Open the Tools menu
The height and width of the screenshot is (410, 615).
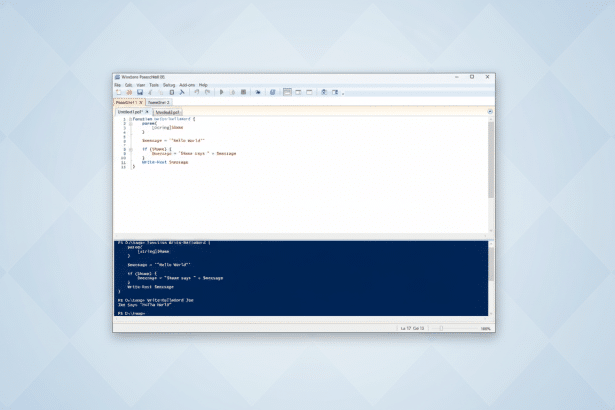coord(154,85)
